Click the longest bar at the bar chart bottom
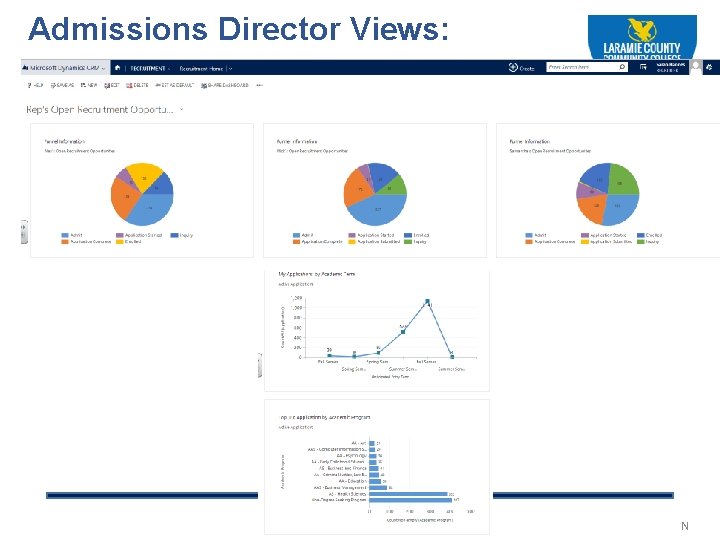Image resolution: width=720 pixels, height=540 pixels. click(411, 500)
